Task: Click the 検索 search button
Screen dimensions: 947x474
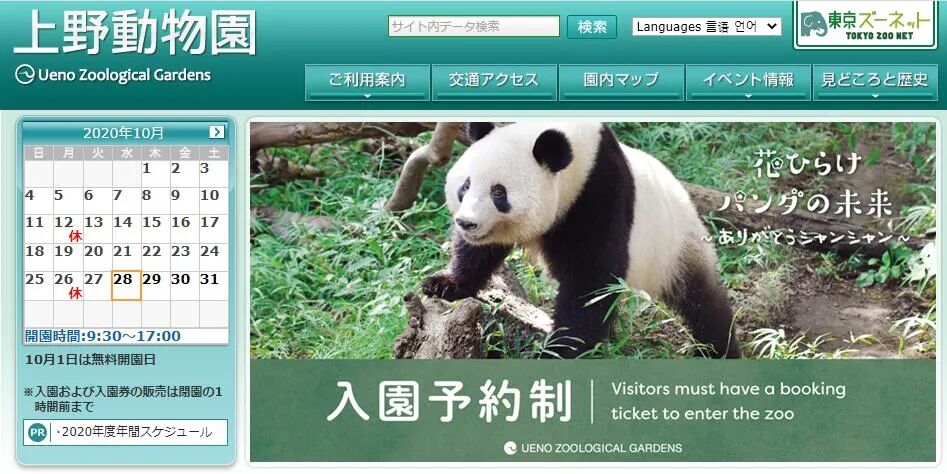Action: pyautogui.click(x=592, y=27)
